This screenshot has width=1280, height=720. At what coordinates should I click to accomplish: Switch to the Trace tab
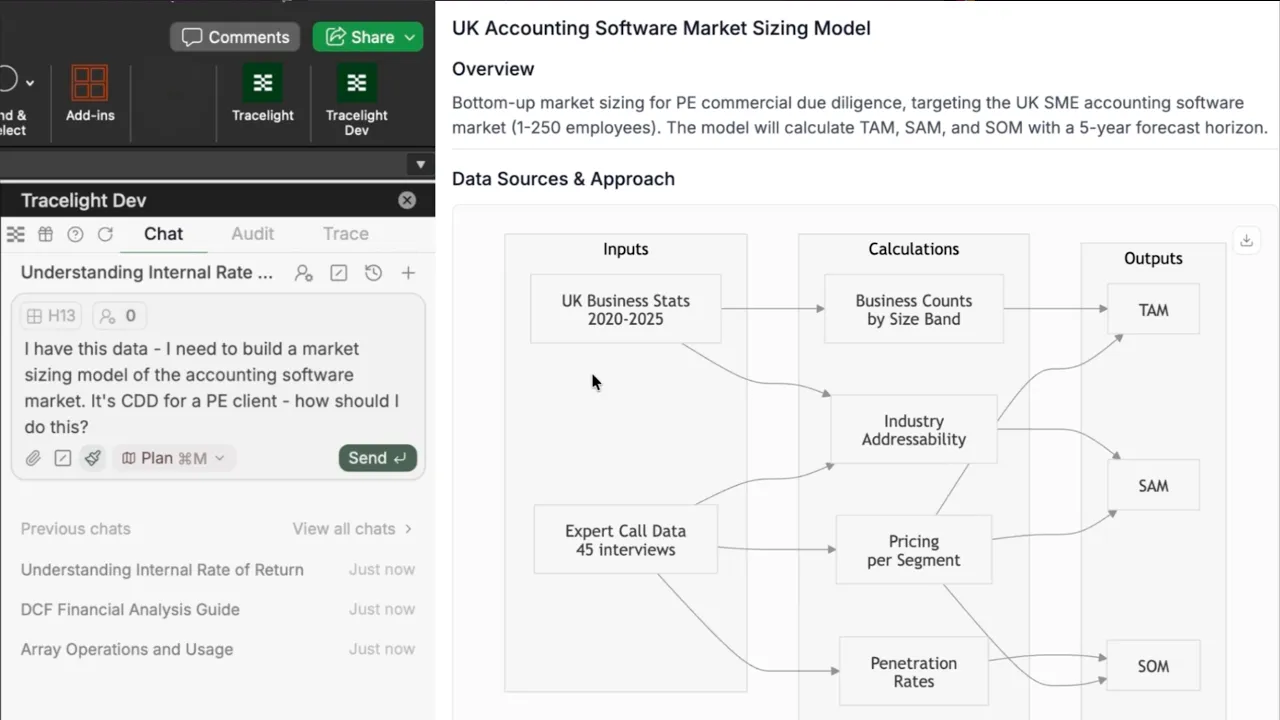point(345,234)
